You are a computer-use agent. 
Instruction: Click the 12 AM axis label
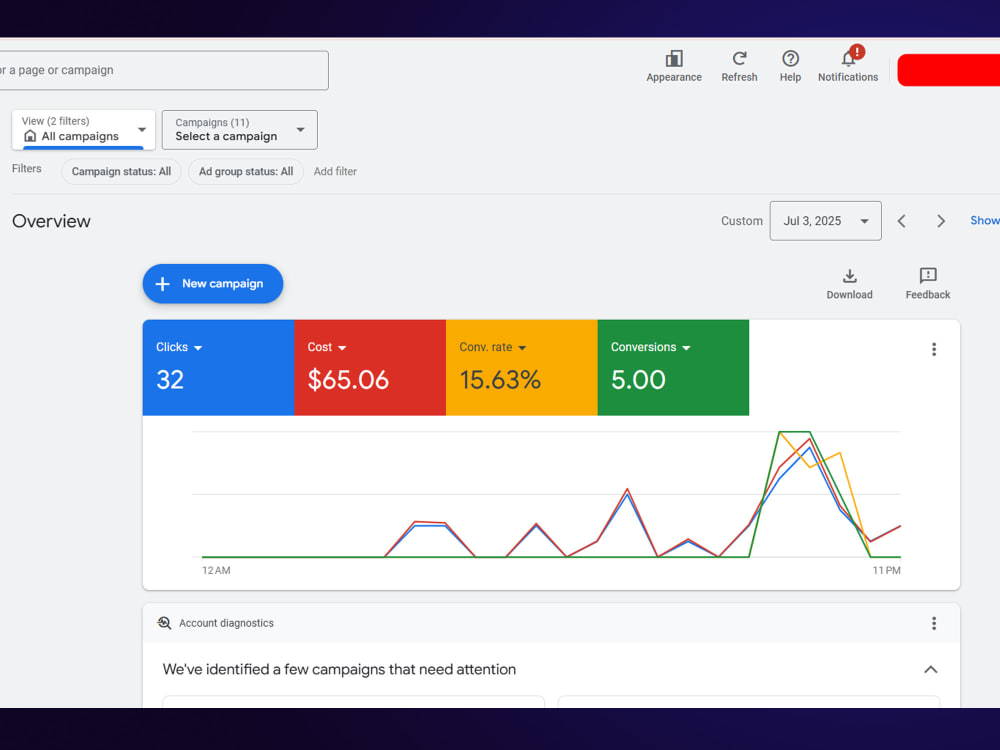click(x=216, y=570)
